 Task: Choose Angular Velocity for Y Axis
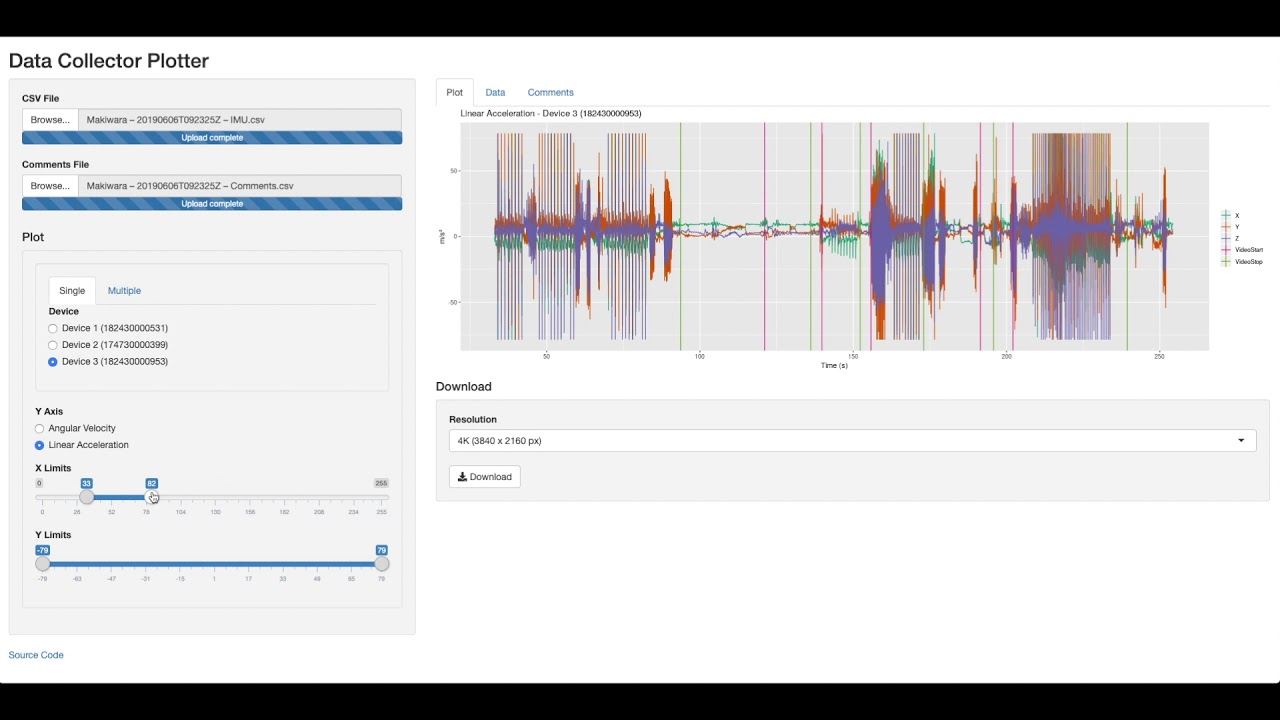coord(40,428)
